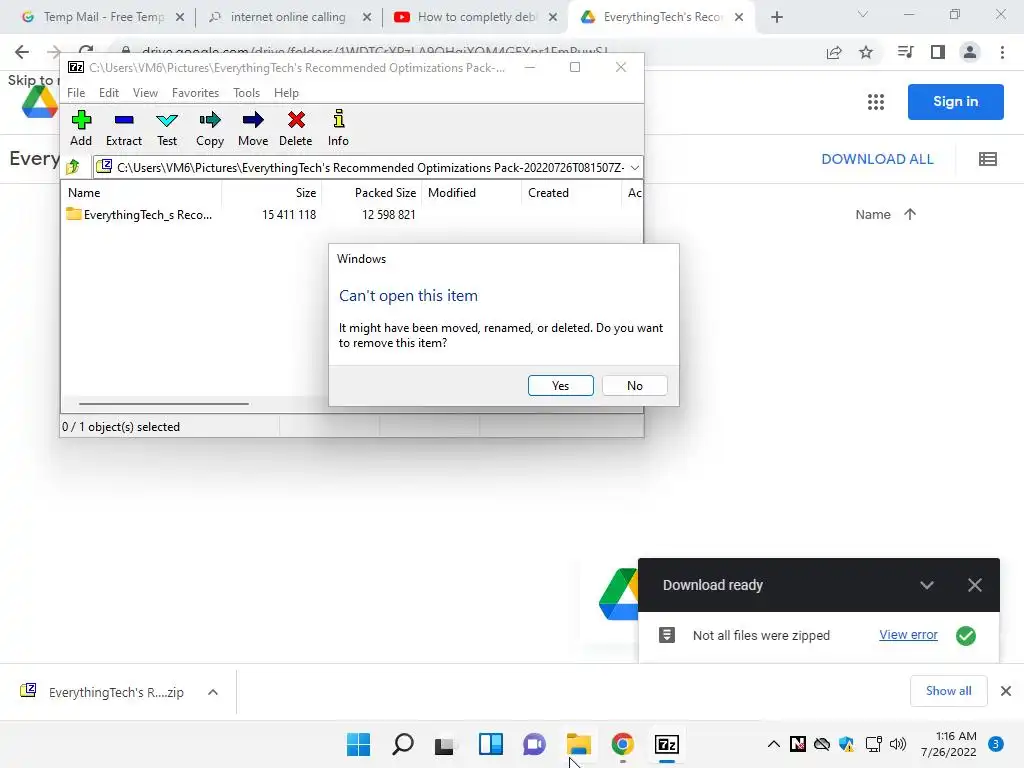This screenshot has width=1024, height=768.
Task: Select the Extract tool in 7-Zip
Action: 123,129
